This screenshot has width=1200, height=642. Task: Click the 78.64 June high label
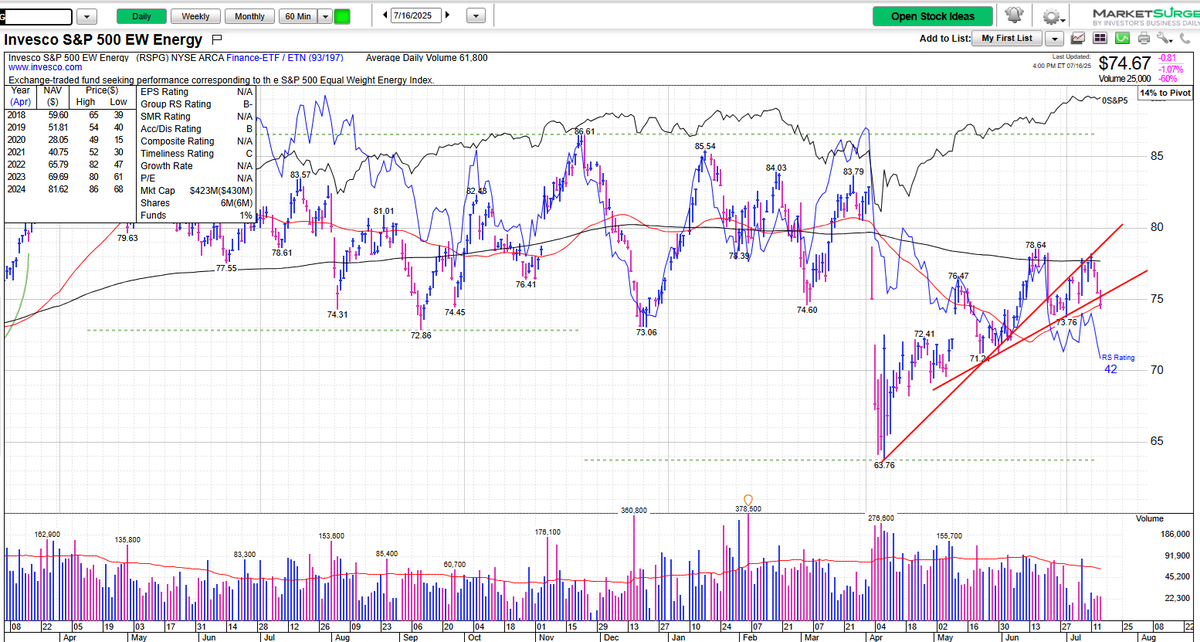1035,245
